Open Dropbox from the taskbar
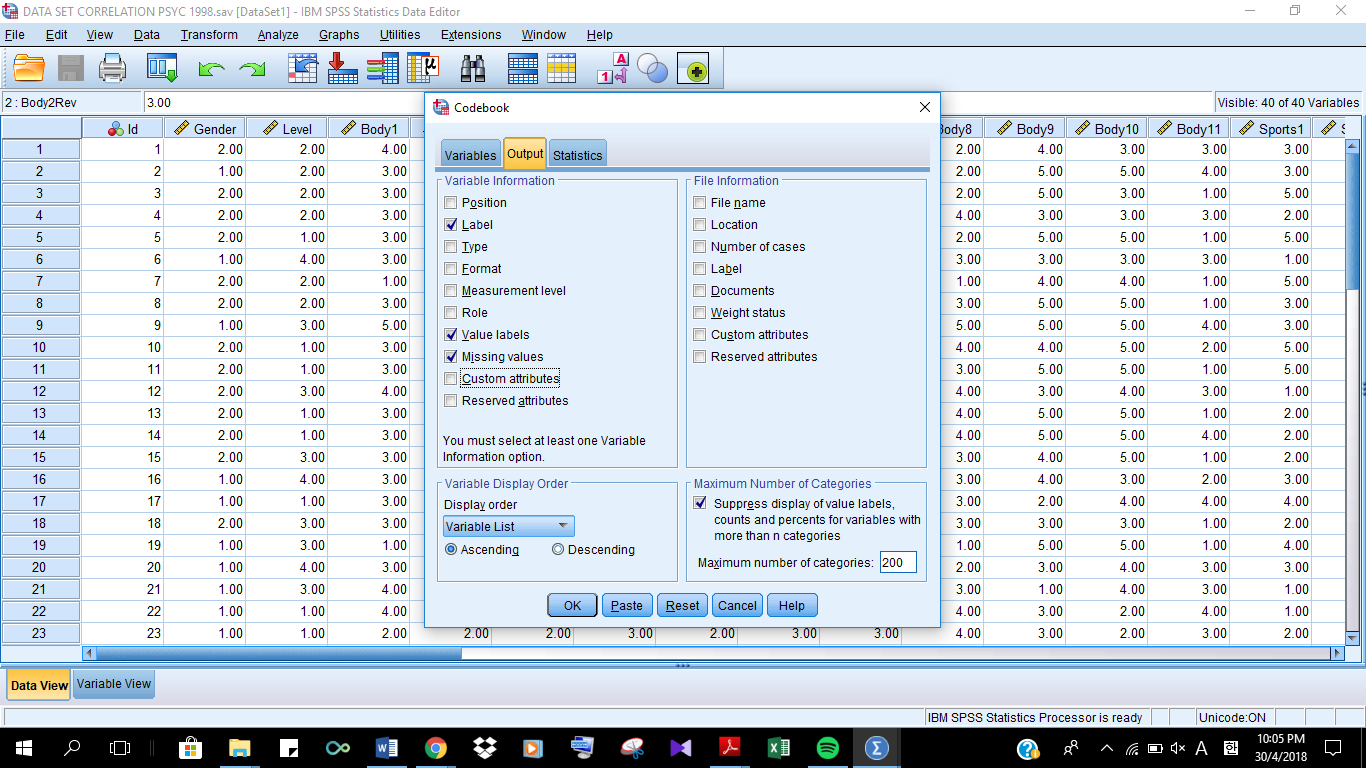The image size is (1366, 768). (x=484, y=747)
